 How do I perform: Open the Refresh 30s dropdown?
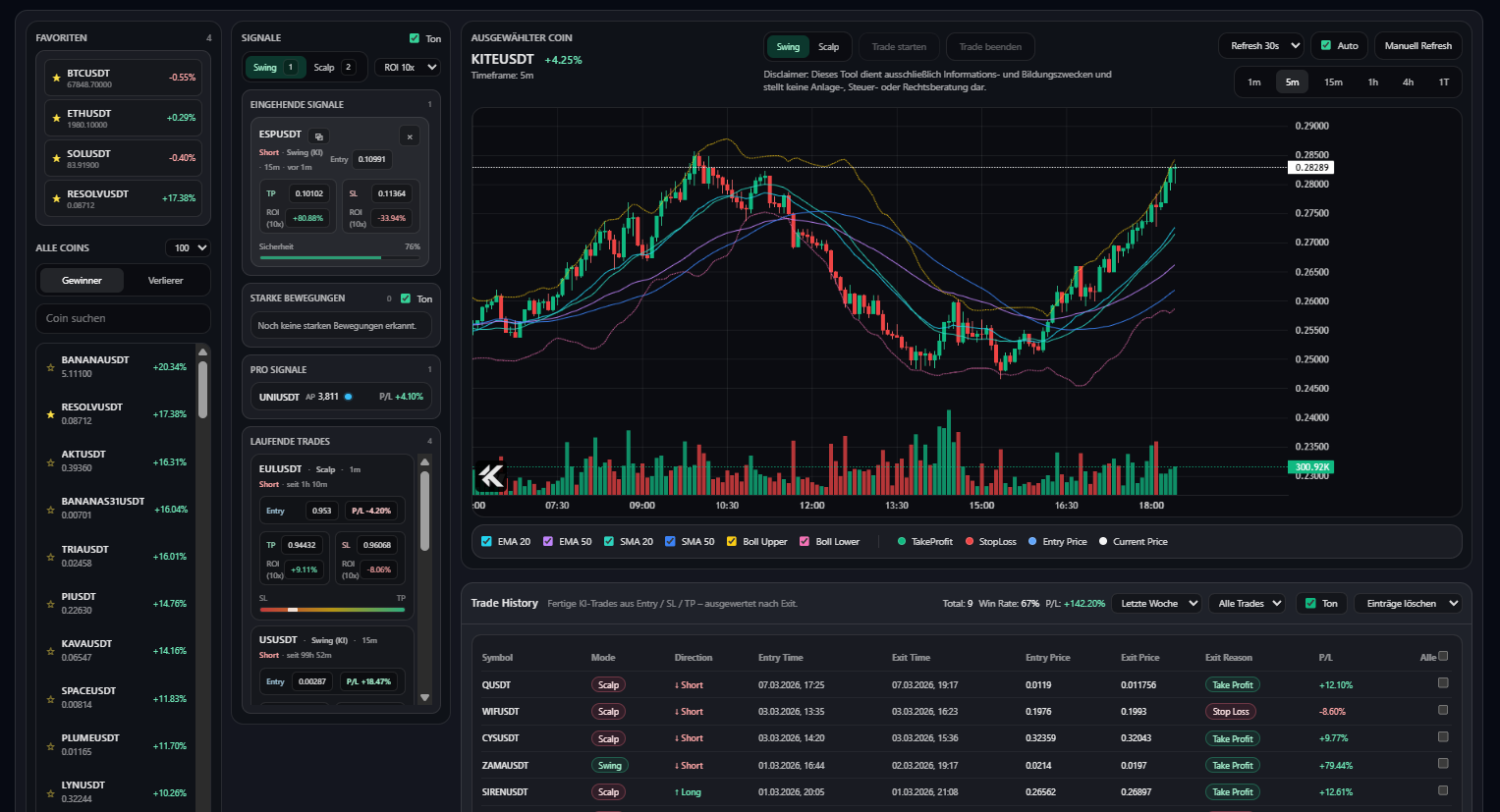click(1260, 45)
